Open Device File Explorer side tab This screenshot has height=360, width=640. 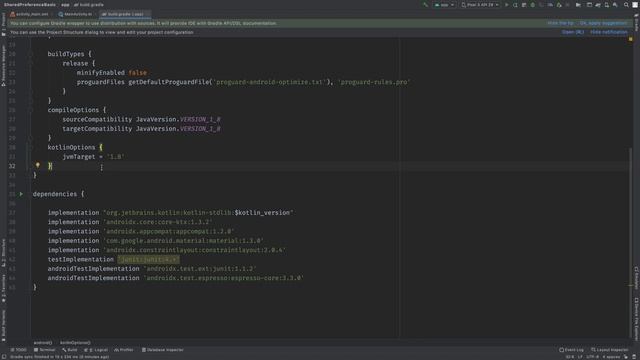[636, 318]
